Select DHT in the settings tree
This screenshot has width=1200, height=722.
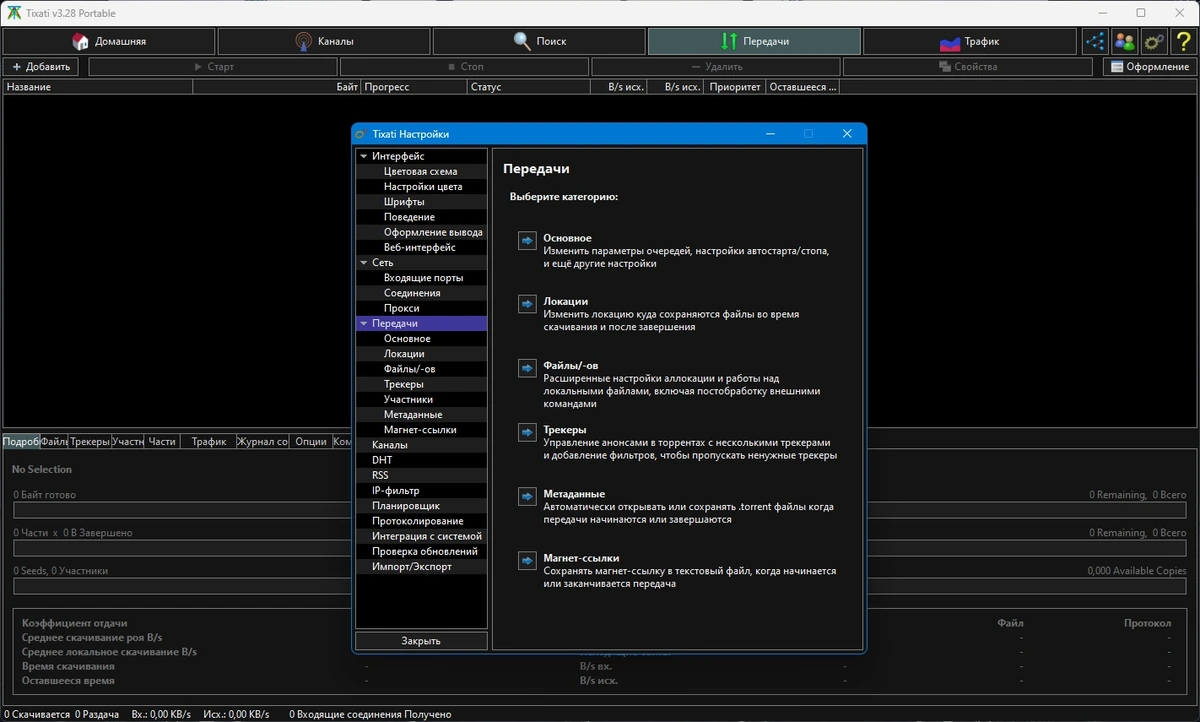421,460
